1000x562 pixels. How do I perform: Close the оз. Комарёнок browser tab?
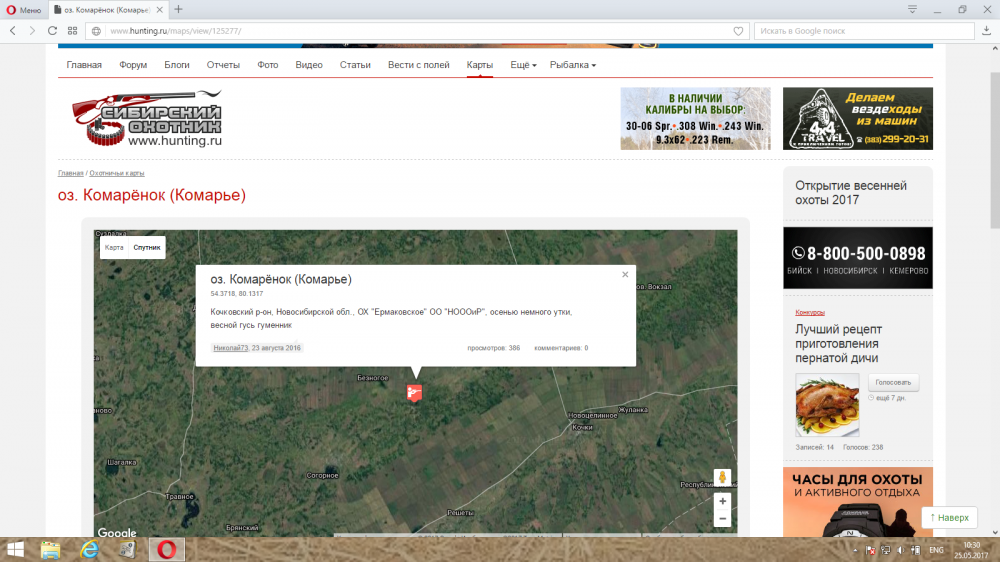click(x=159, y=10)
